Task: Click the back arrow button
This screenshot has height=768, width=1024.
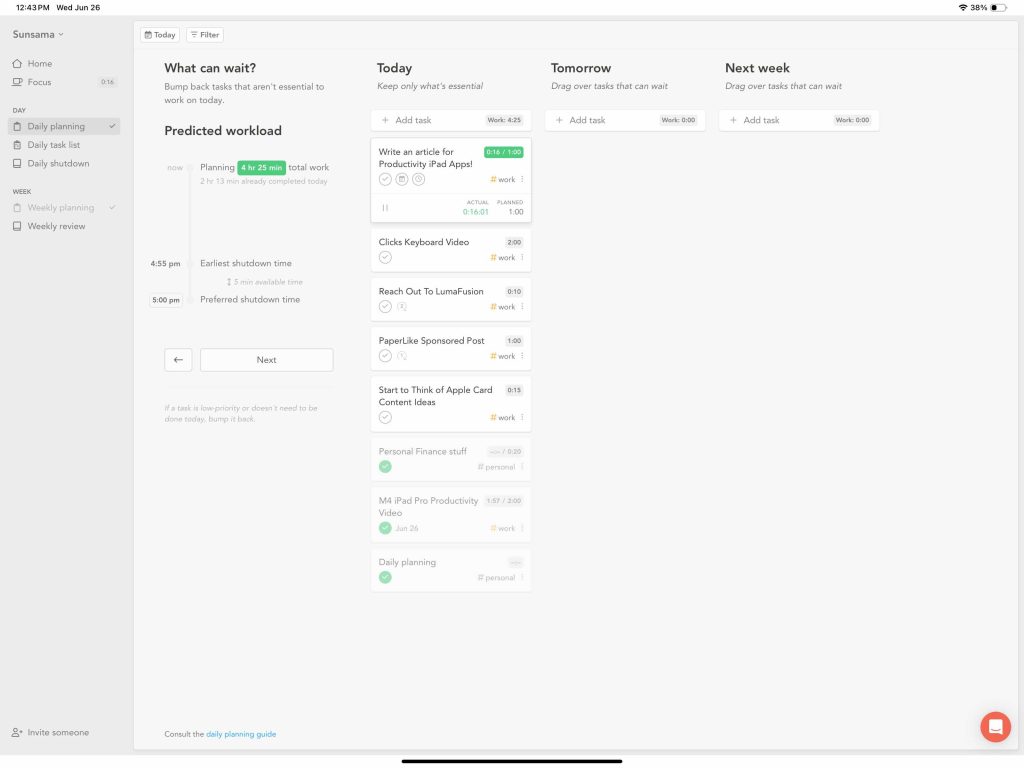Action: (x=178, y=360)
